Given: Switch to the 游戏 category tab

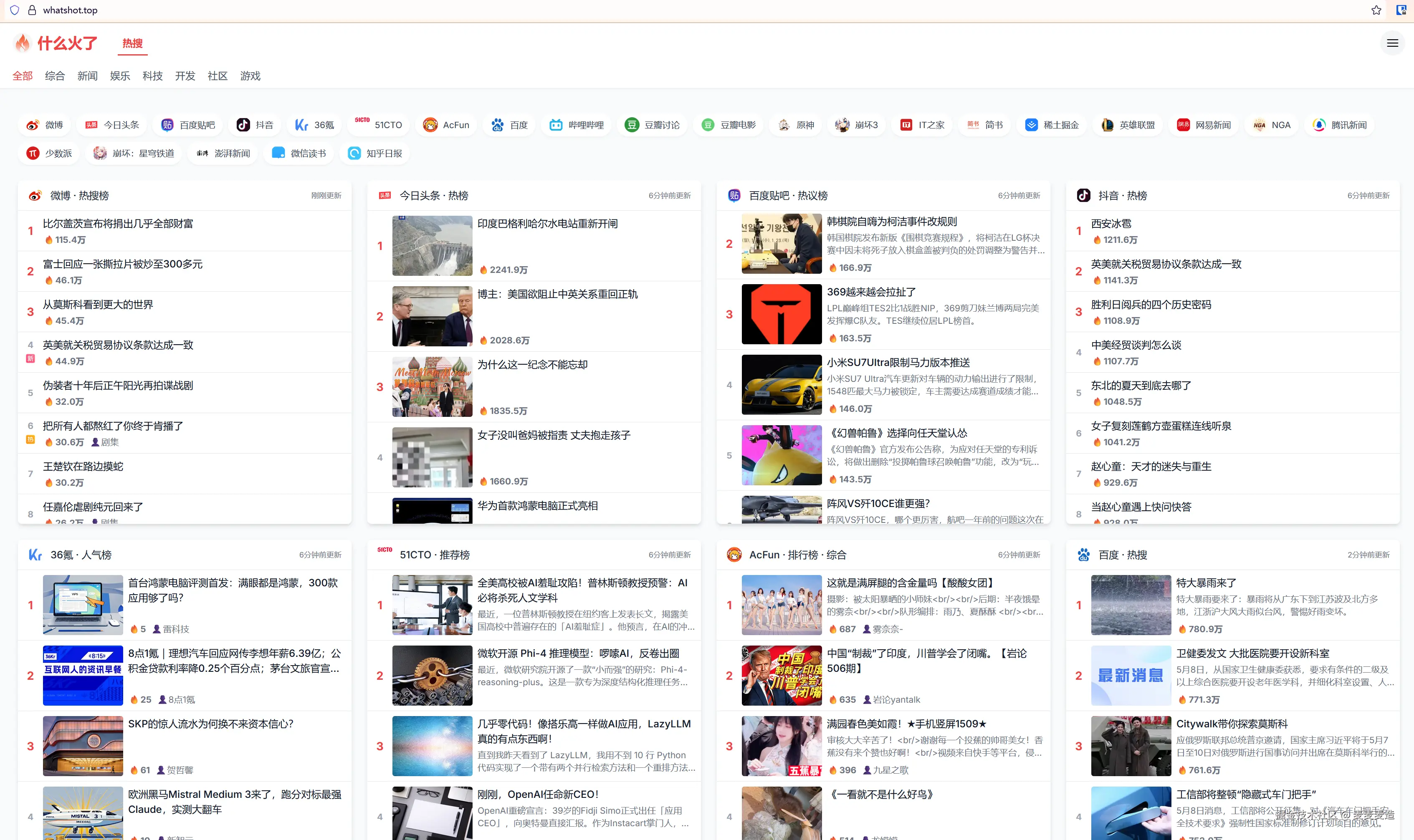Looking at the screenshot, I should pos(250,76).
